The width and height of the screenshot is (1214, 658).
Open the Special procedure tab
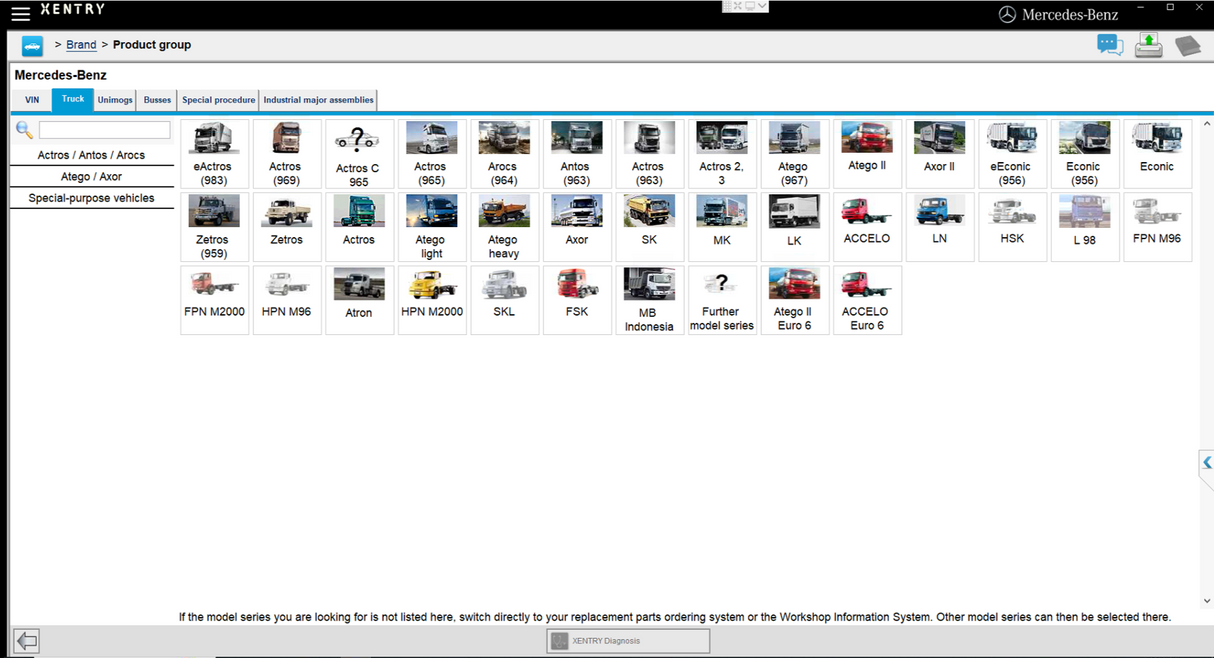218,100
